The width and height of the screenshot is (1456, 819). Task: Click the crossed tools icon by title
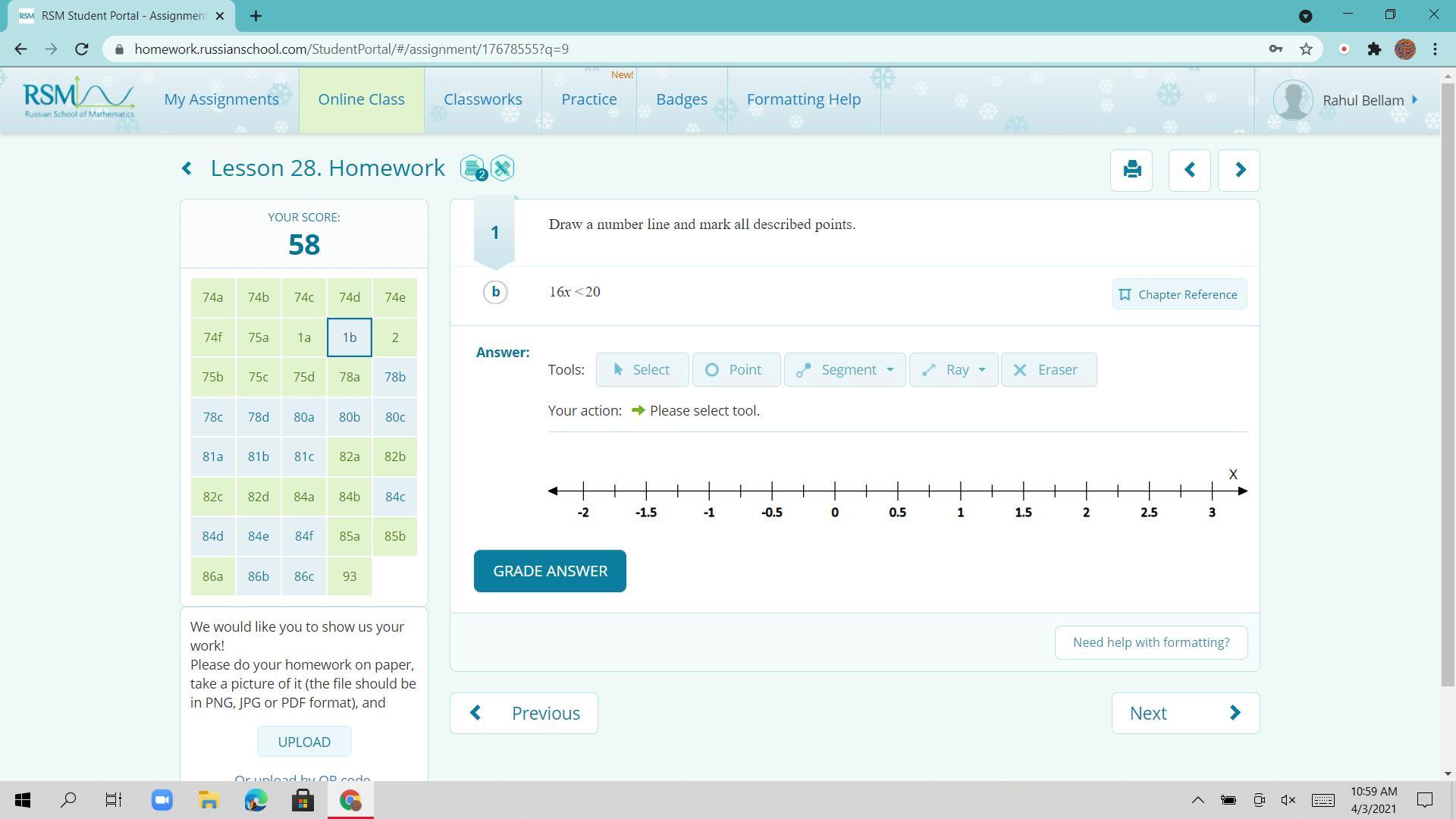pyautogui.click(x=503, y=168)
